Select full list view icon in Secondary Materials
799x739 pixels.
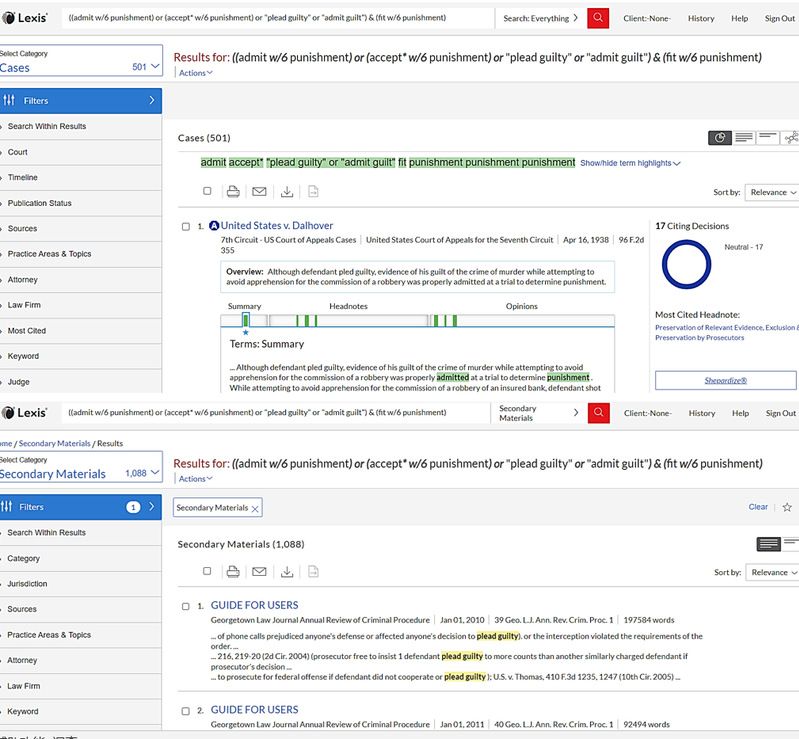pos(769,544)
